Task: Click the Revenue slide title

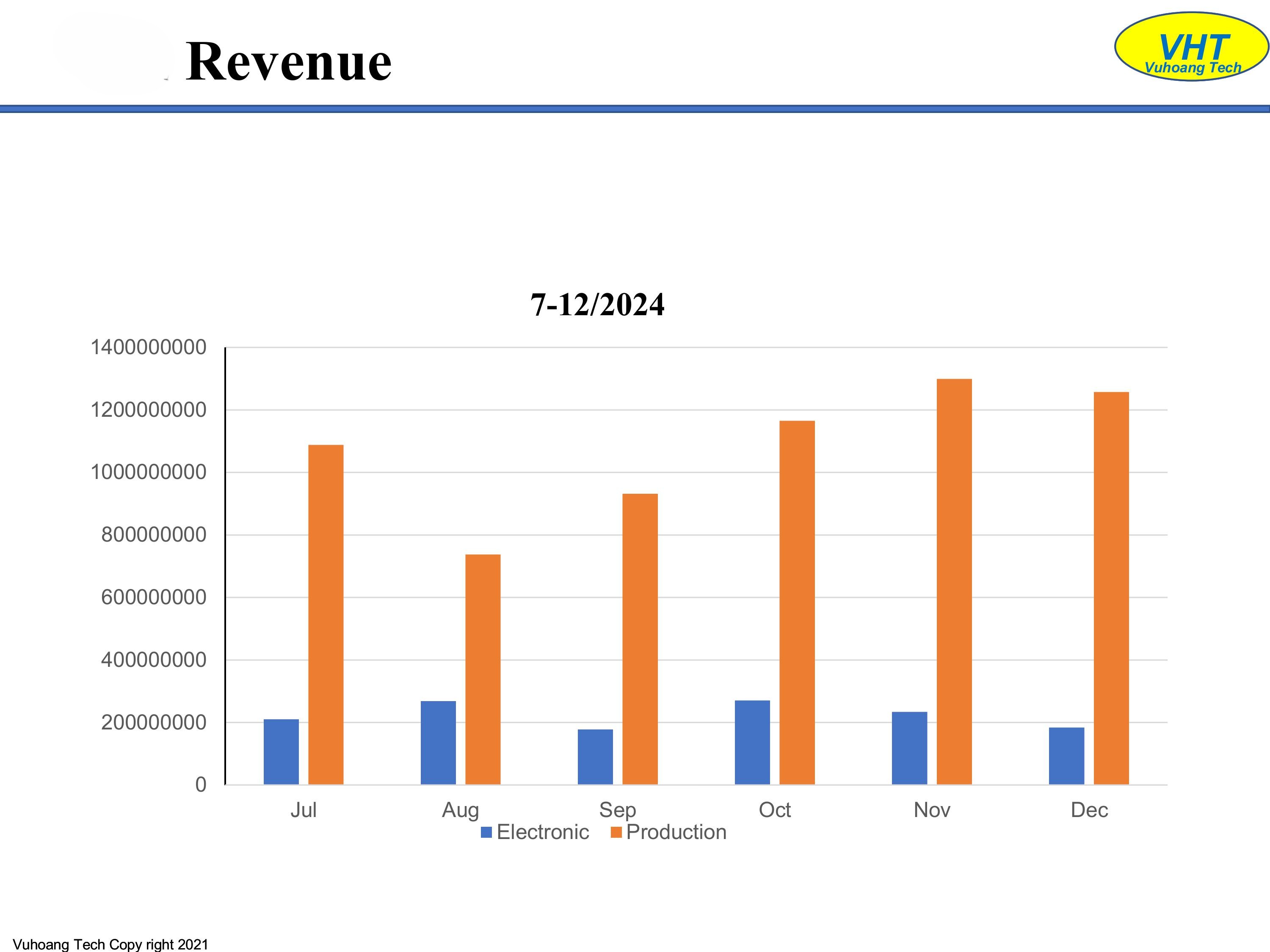Action: 288,61
